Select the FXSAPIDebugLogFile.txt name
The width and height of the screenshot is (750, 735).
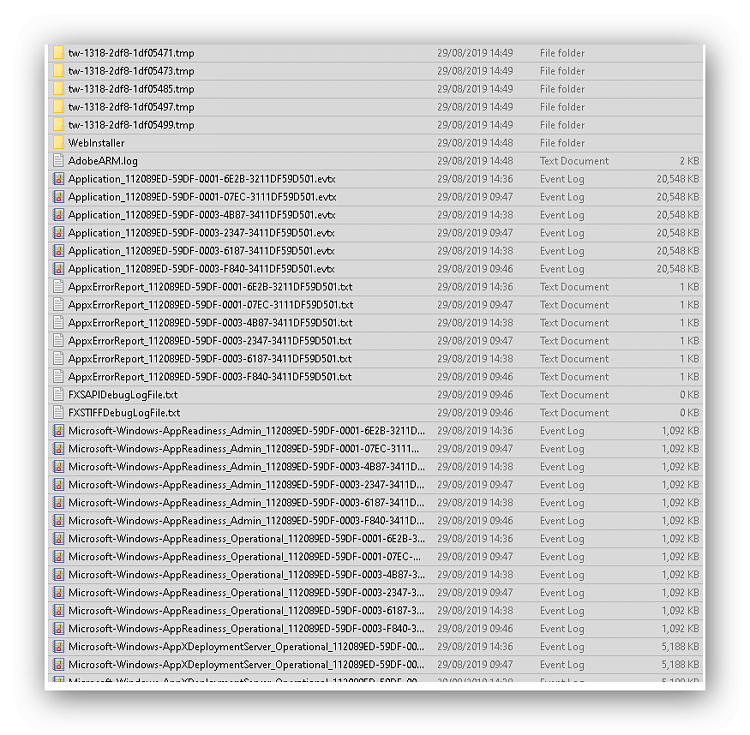point(122,395)
